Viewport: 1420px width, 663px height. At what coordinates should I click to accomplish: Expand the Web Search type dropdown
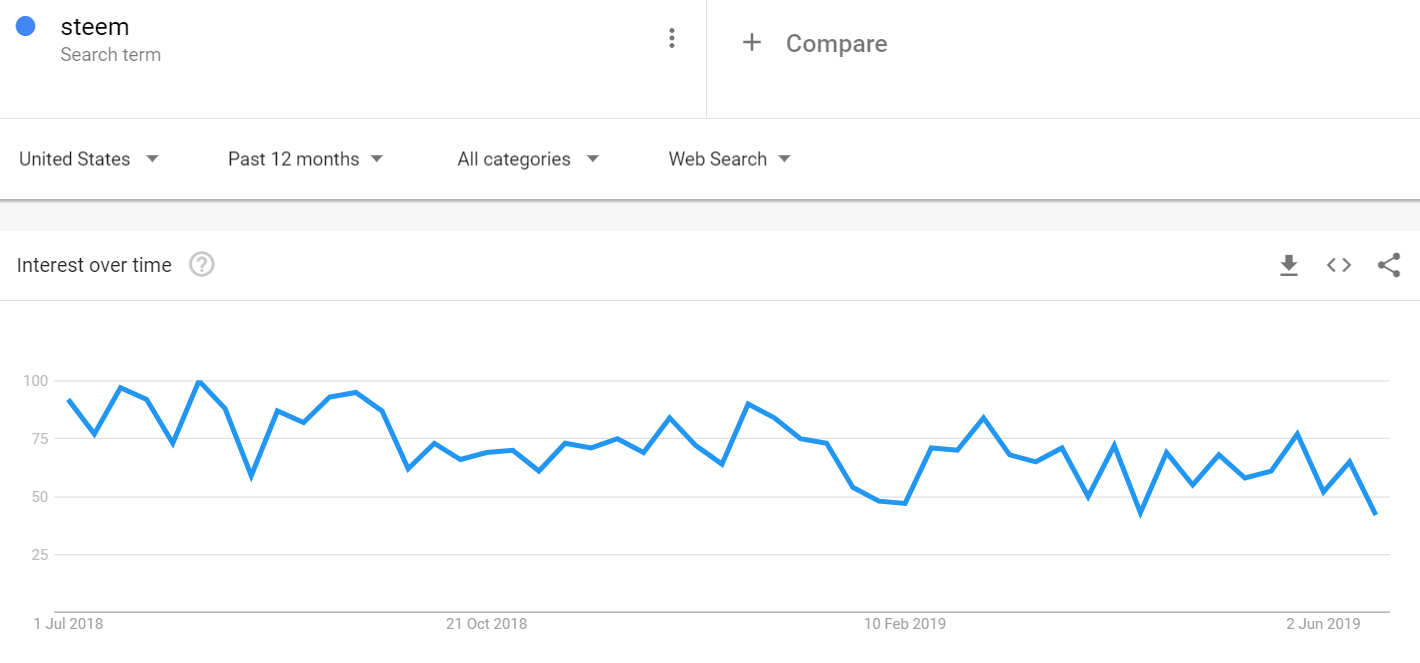pos(730,159)
